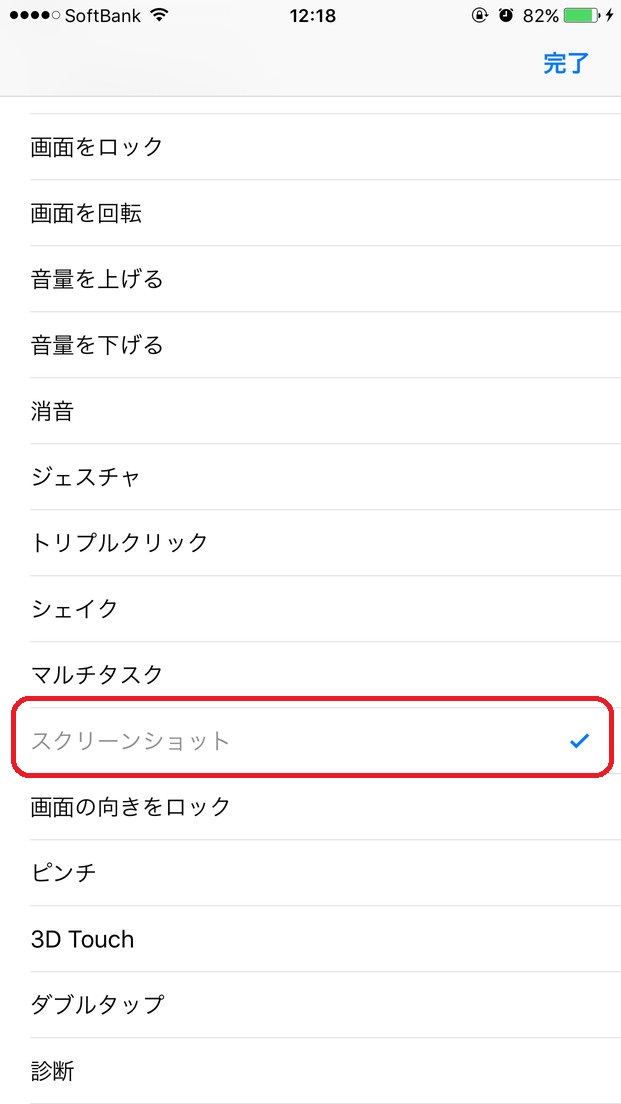Choose 画面の向きをロック option
This screenshot has width=621, height=1104.
pyautogui.click(x=310, y=807)
